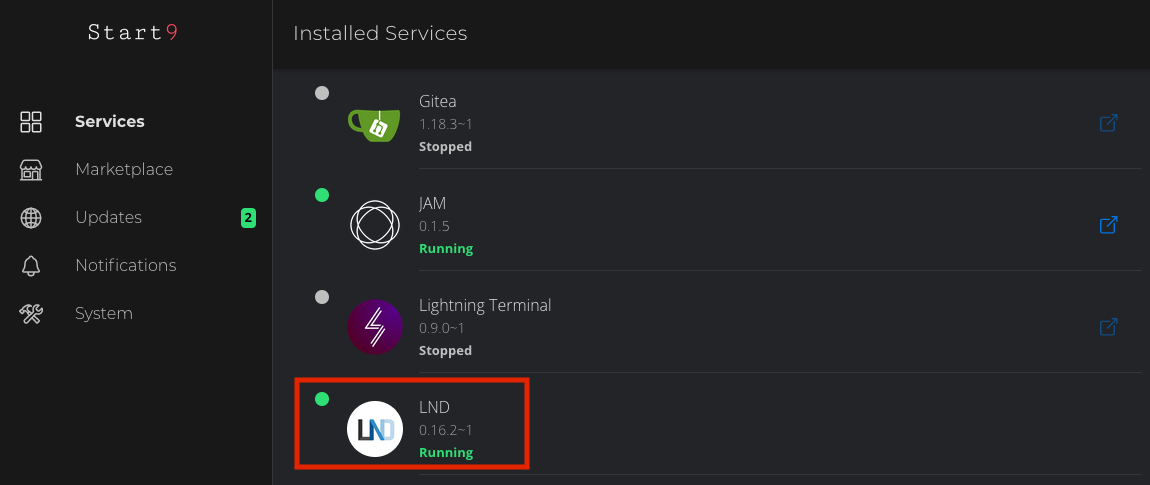Launch Gitea with its external link icon
1150x485 pixels.
(x=1108, y=123)
